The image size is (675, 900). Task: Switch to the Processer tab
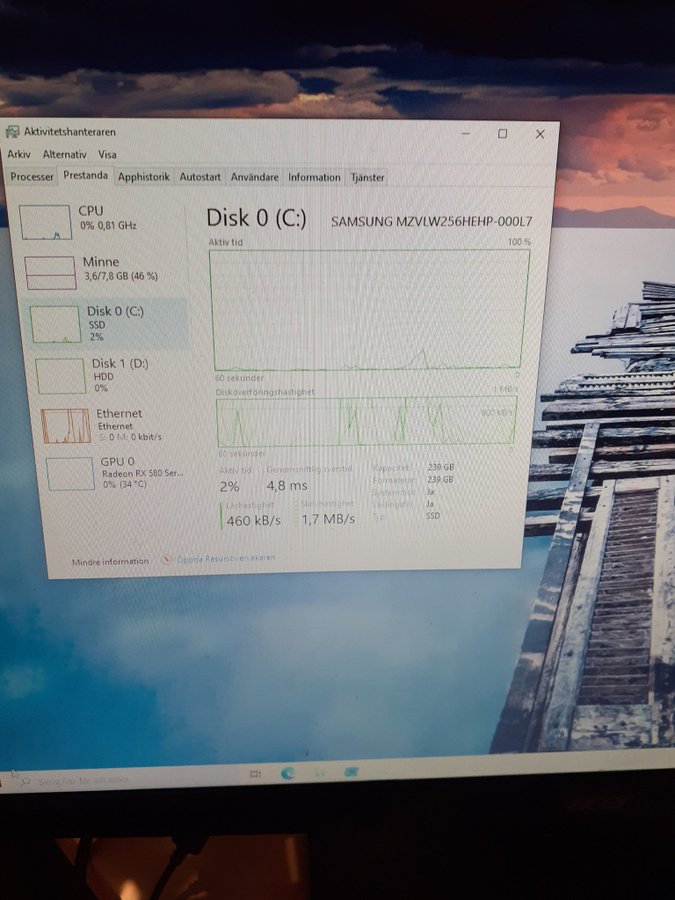[32, 177]
